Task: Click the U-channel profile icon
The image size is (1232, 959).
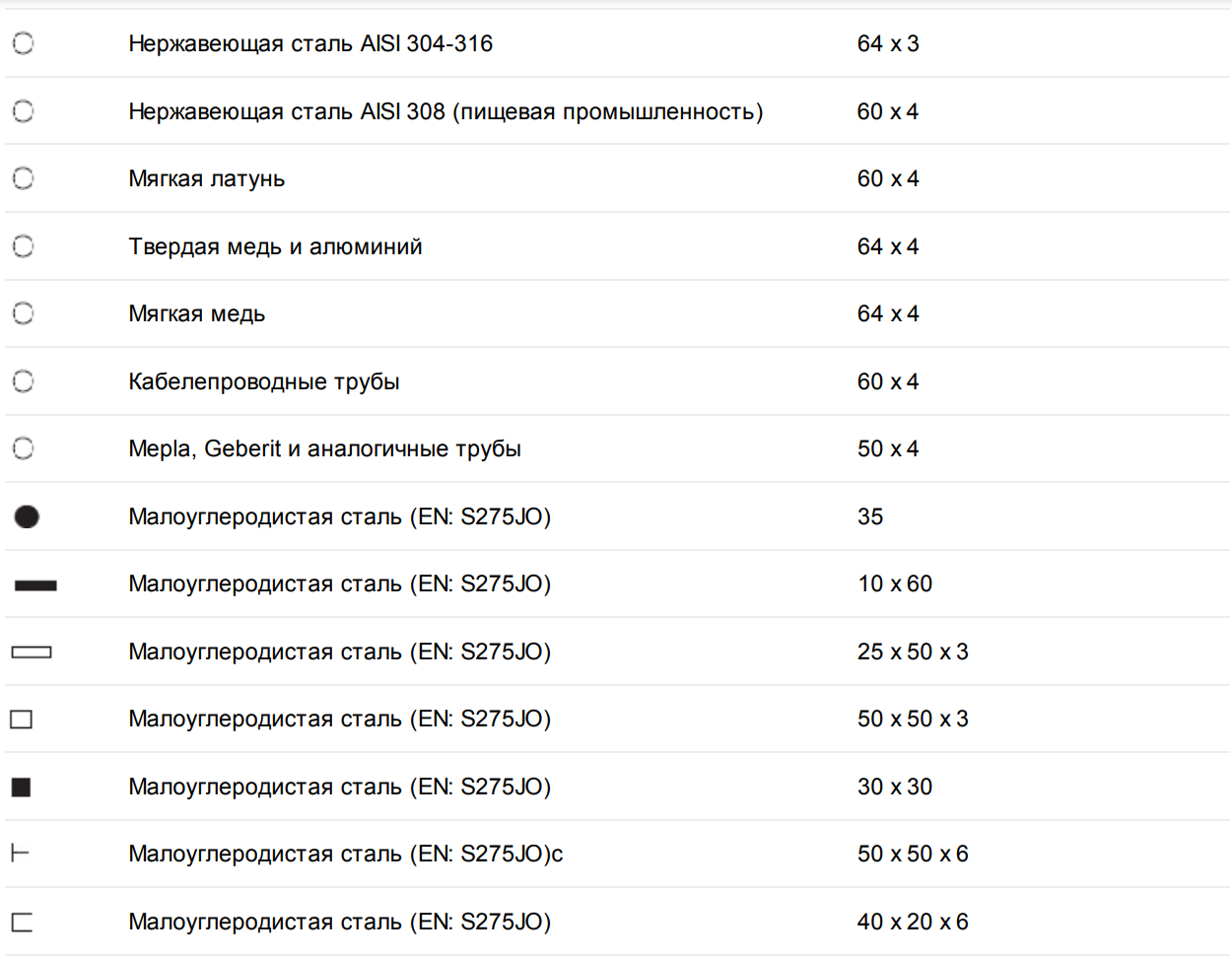Action: click(x=22, y=923)
